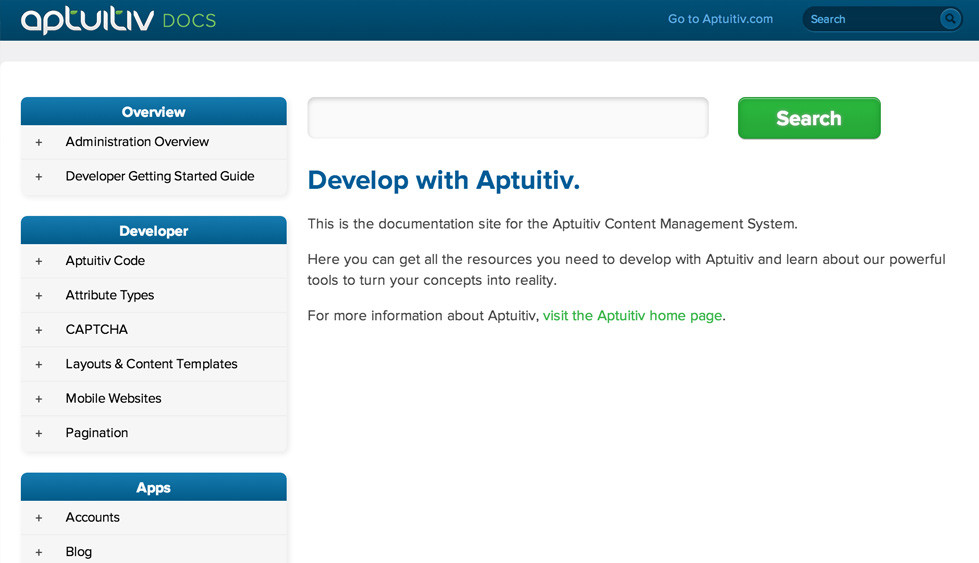Click the Aptuitiv Docs logo
This screenshot has width=979, height=563.
(x=118, y=19)
